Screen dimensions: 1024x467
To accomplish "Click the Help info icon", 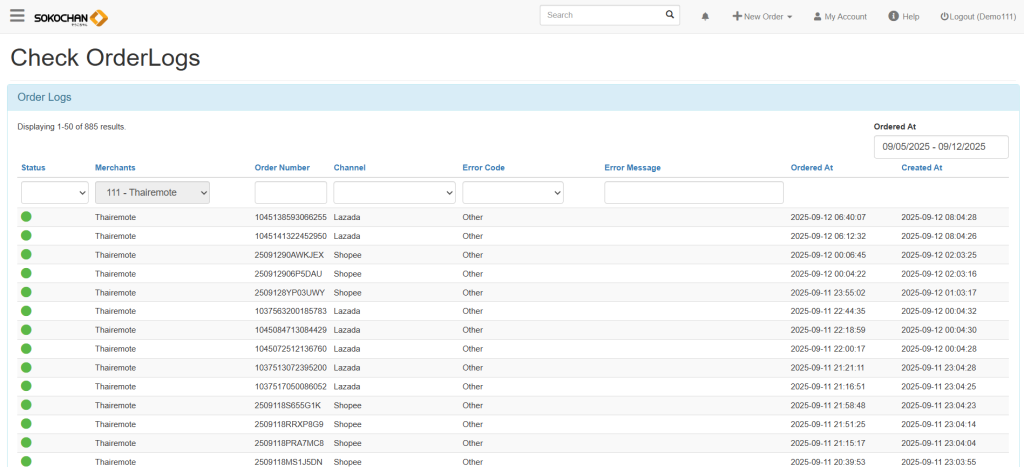I will click(893, 16).
